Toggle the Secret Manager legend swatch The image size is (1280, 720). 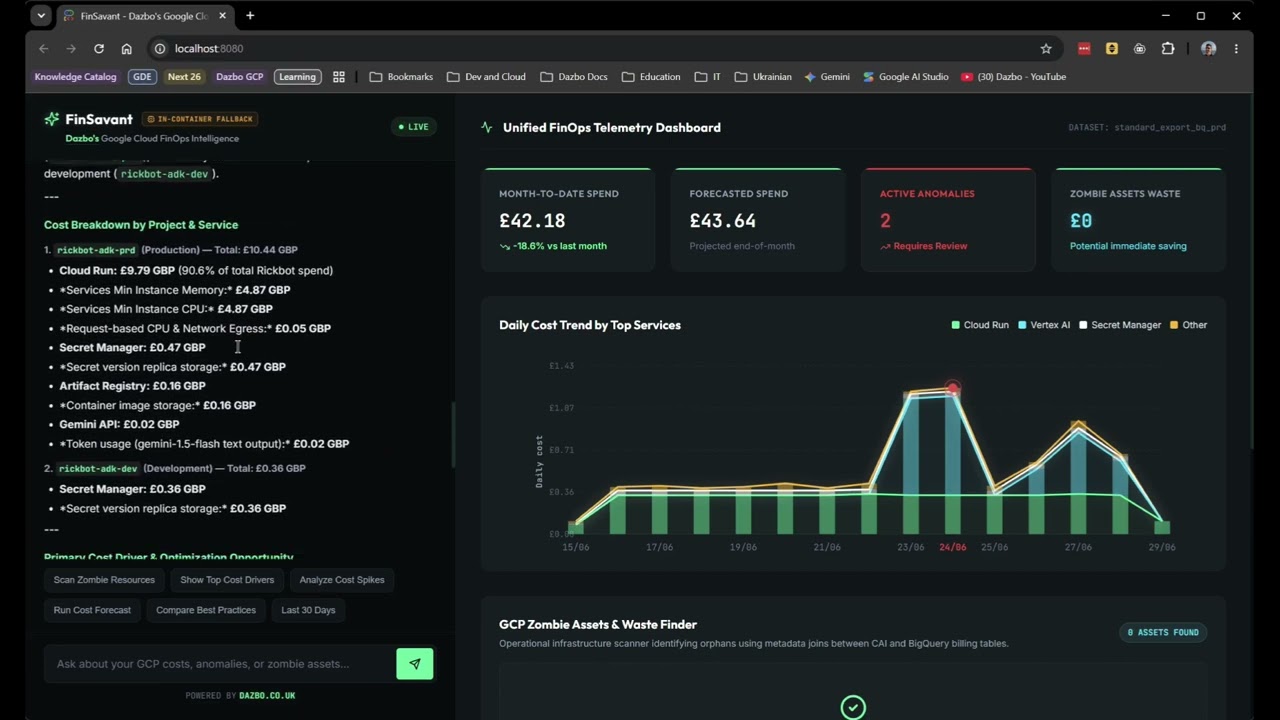click(1083, 325)
